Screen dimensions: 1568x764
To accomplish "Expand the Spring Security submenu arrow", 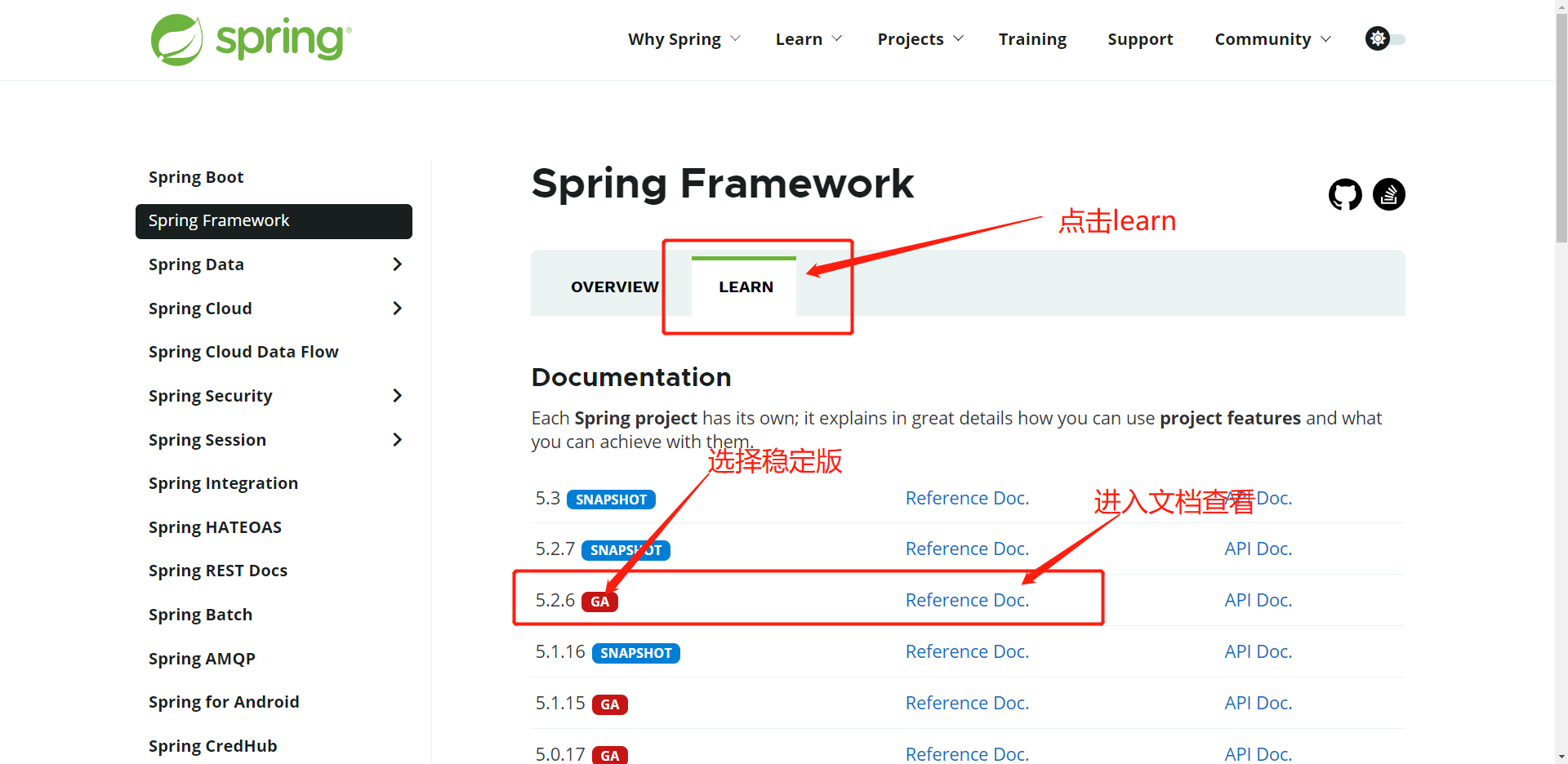I will [397, 396].
